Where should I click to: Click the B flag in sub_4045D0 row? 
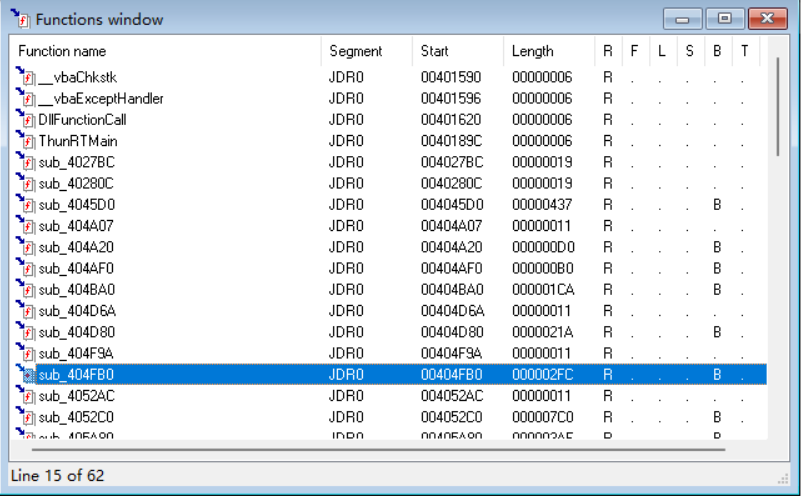[x=717, y=205]
